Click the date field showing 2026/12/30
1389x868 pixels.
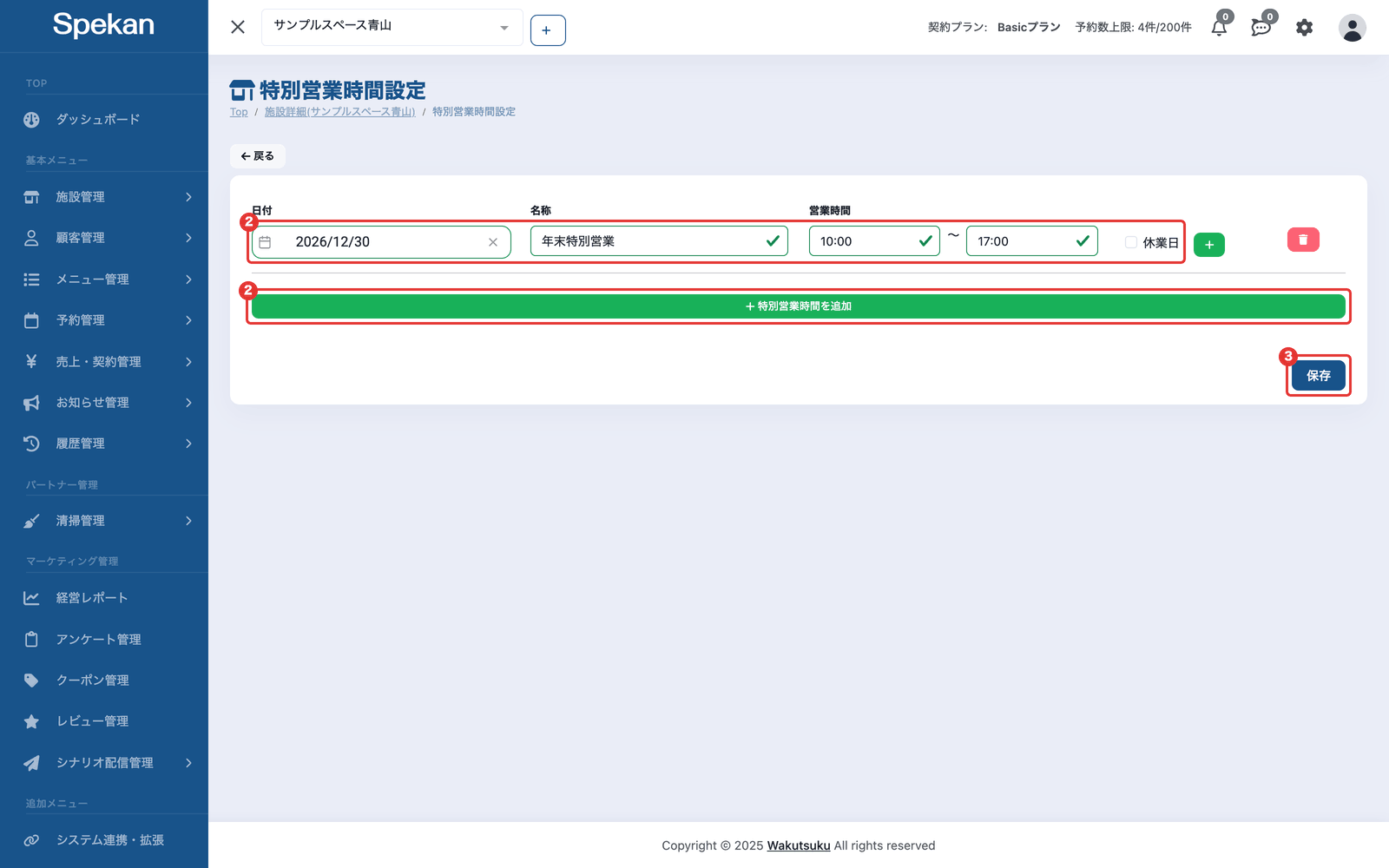(381, 242)
